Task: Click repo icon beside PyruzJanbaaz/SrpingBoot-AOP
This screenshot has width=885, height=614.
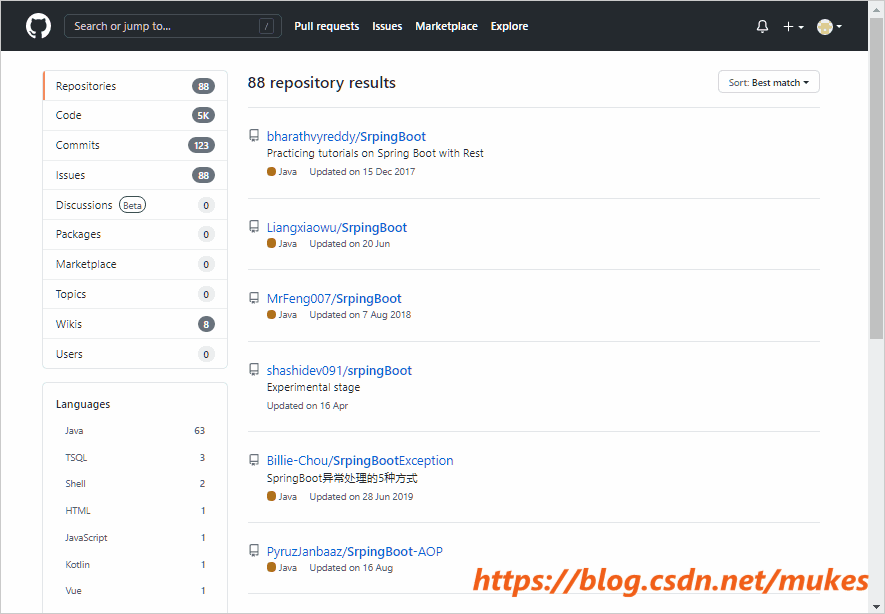Action: [254, 550]
